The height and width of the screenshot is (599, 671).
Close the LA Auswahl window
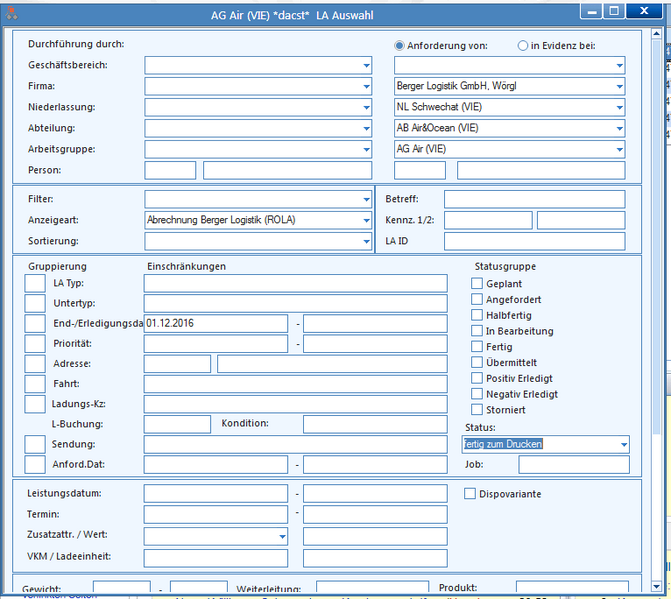[644, 12]
